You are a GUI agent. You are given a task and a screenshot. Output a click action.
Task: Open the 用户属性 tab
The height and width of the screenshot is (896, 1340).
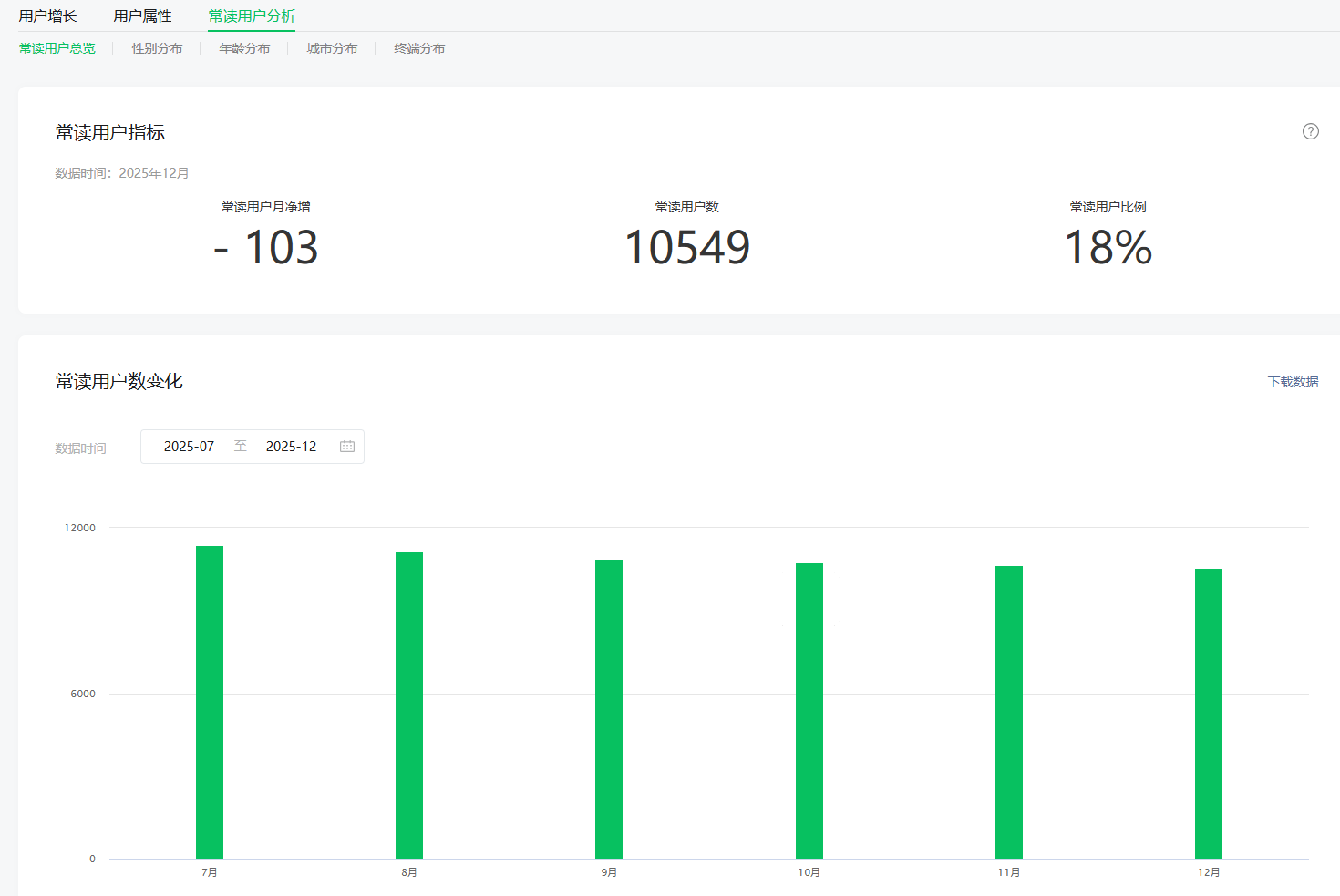click(x=142, y=16)
